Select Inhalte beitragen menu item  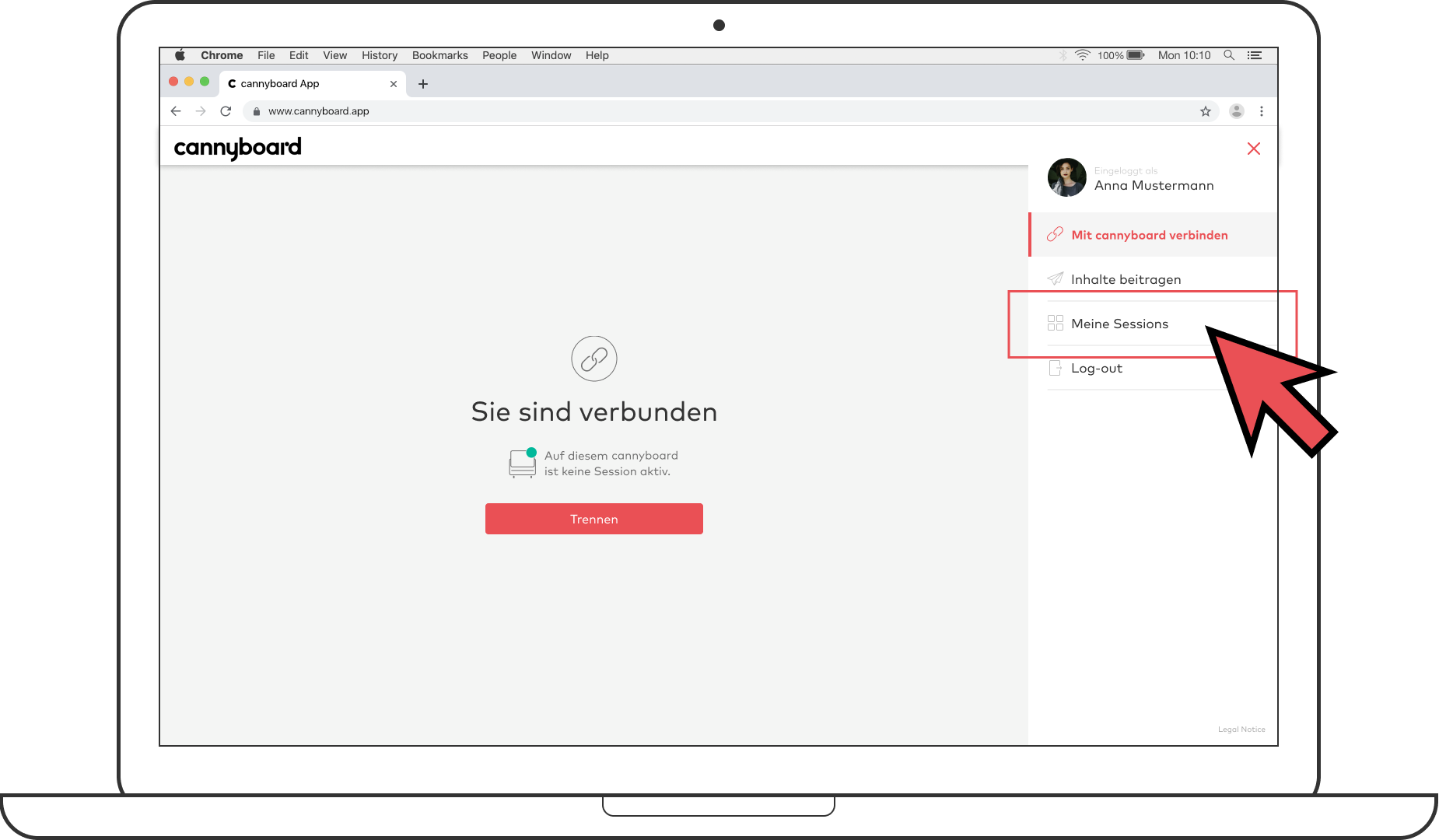click(1154, 279)
